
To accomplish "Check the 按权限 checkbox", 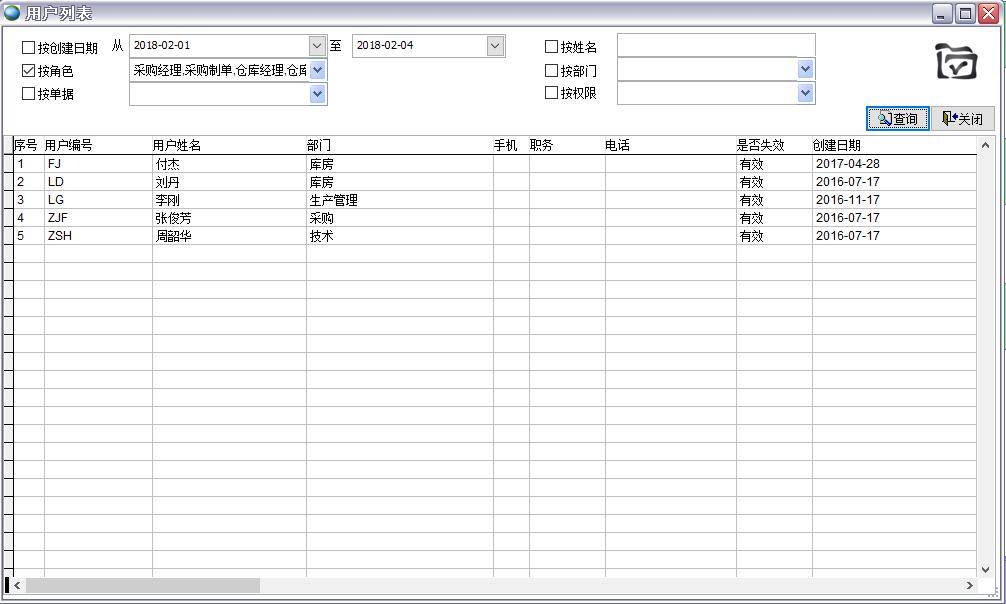I will (x=551, y=93).
